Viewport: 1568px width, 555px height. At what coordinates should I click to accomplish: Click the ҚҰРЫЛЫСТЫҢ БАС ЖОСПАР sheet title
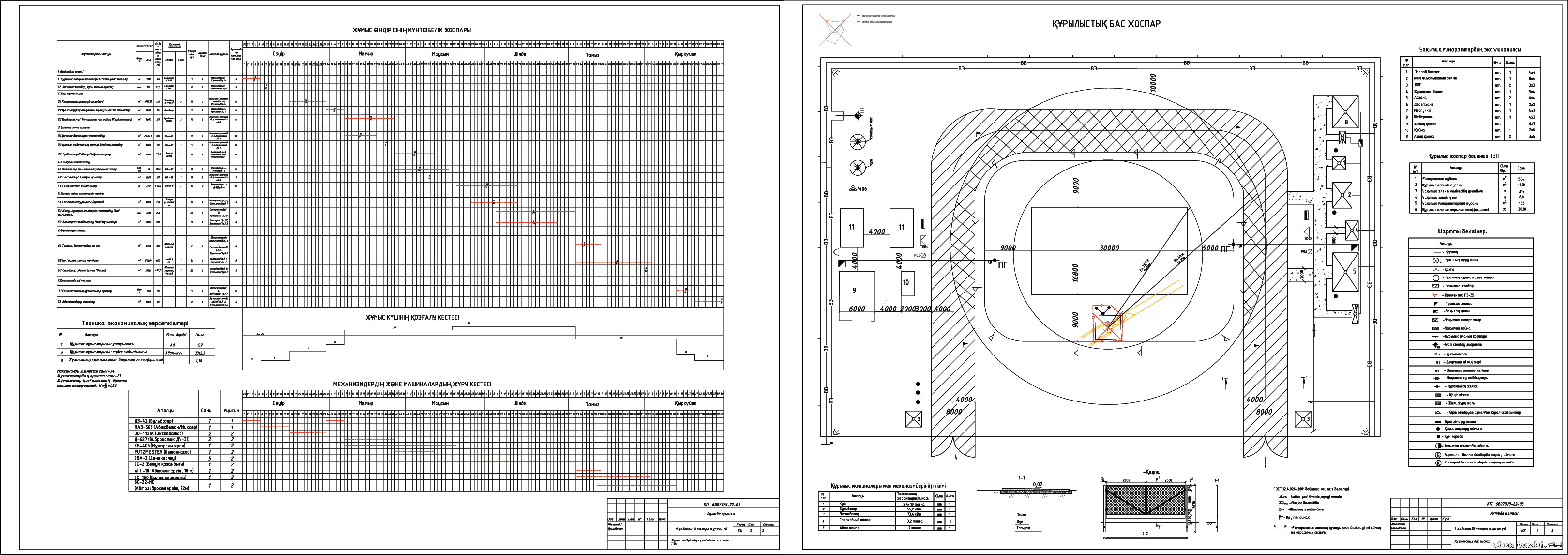(1106, 24)
